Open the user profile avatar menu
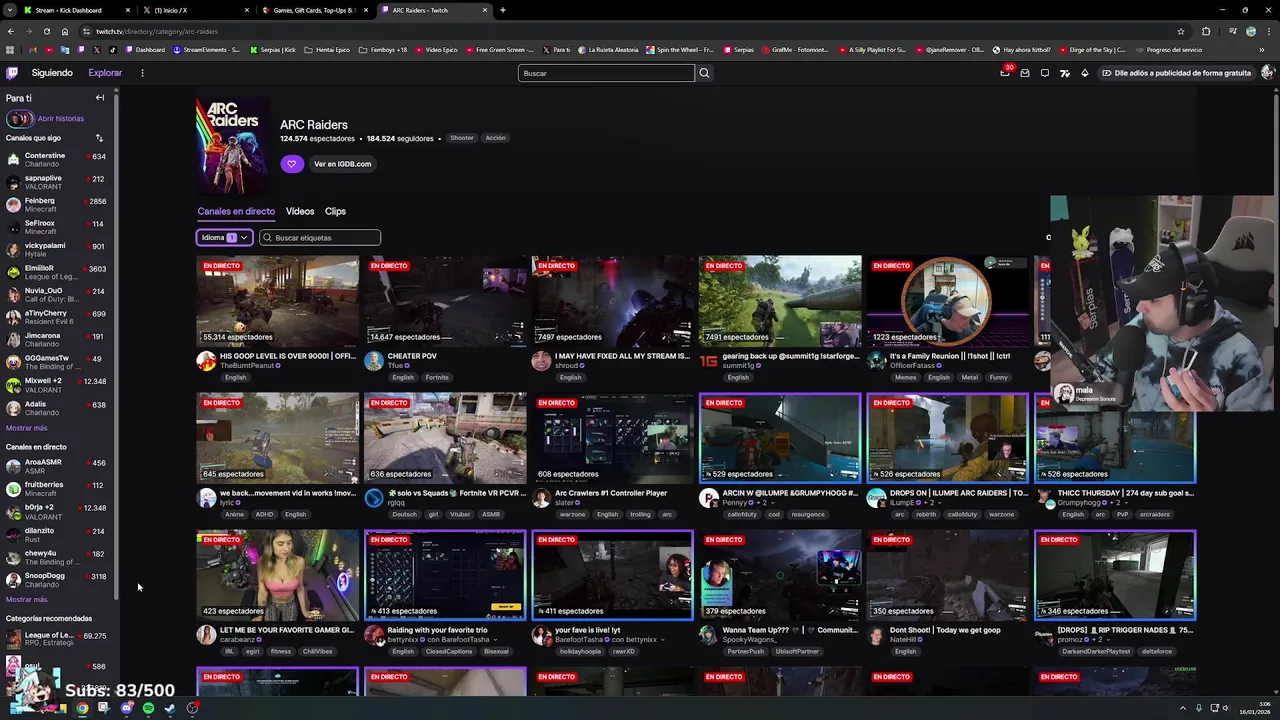This screenshot has width=1280, height=720. point(1267,73)
